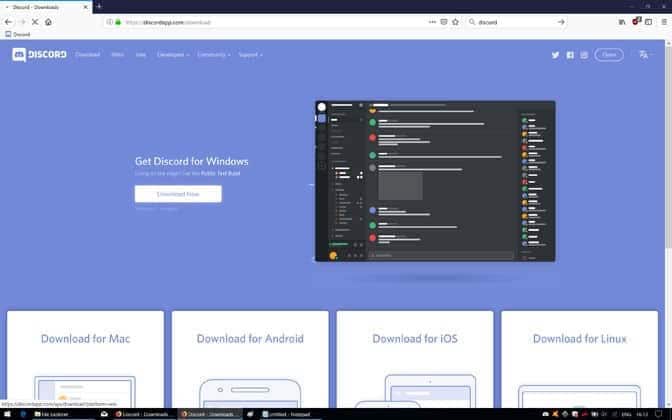Submit search with the arrow in search box
Viewport: 672px width, 420px height.
click(561, 22)
